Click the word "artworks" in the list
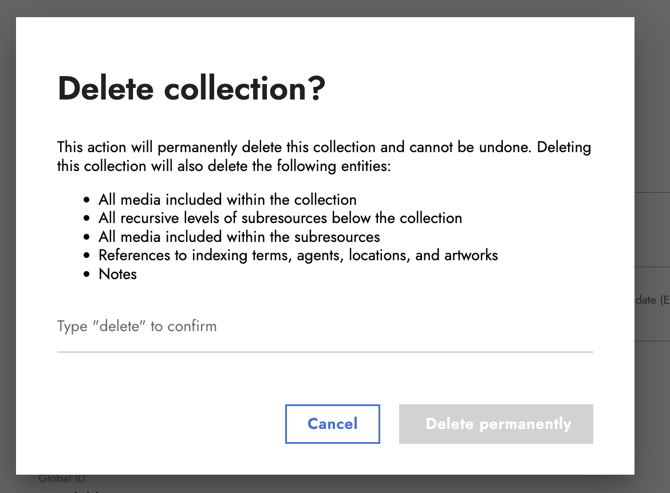Viewport: 670px width, 493px height. coord(471,255)
